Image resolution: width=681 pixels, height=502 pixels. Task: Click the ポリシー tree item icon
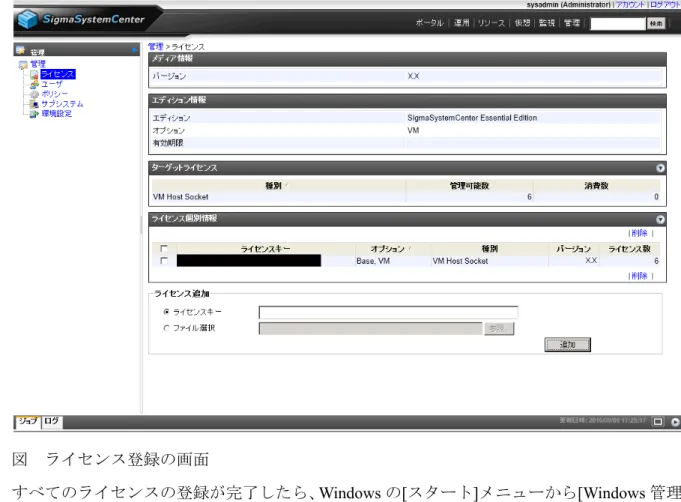click(x=34, y=94)
